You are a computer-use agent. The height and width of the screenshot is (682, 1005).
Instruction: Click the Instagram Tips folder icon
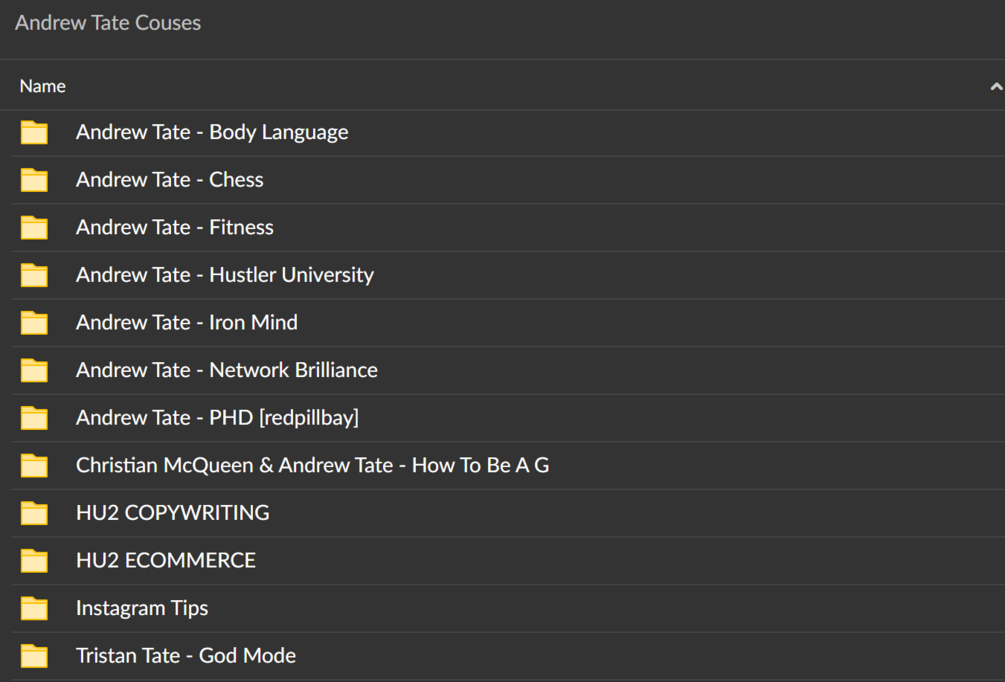[x=35, y=608]
